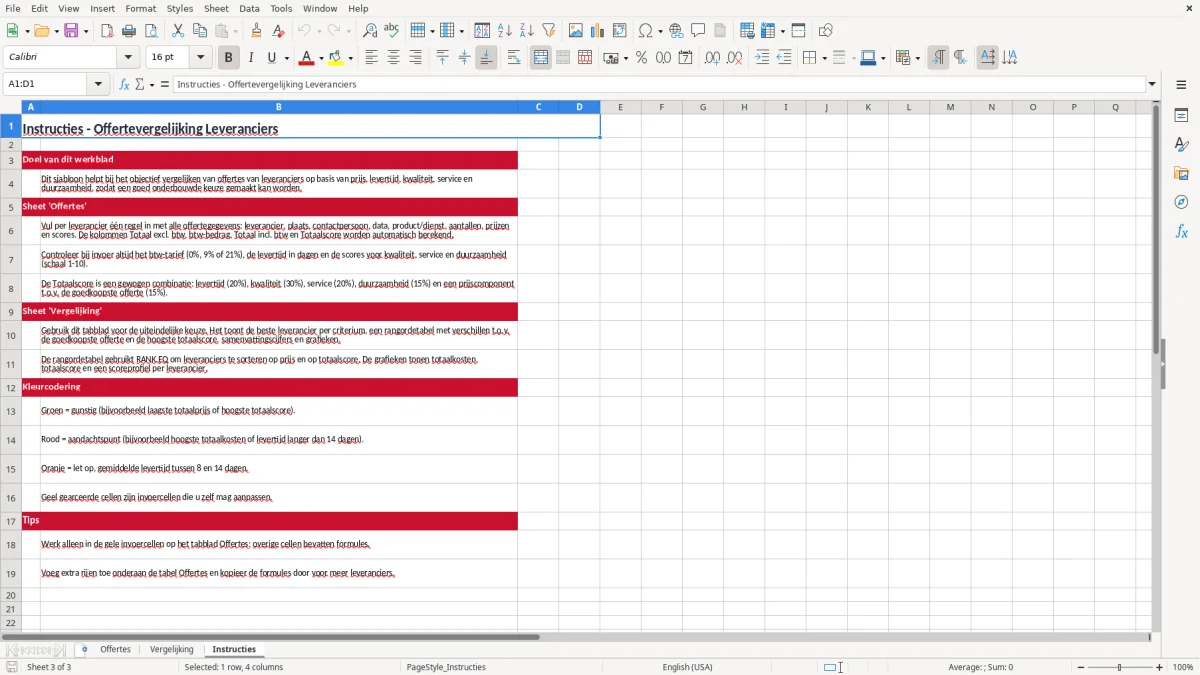Screen dimensions: 1200x675
Task: Save the document with the floppy icon
Action: tap(71, 31)
